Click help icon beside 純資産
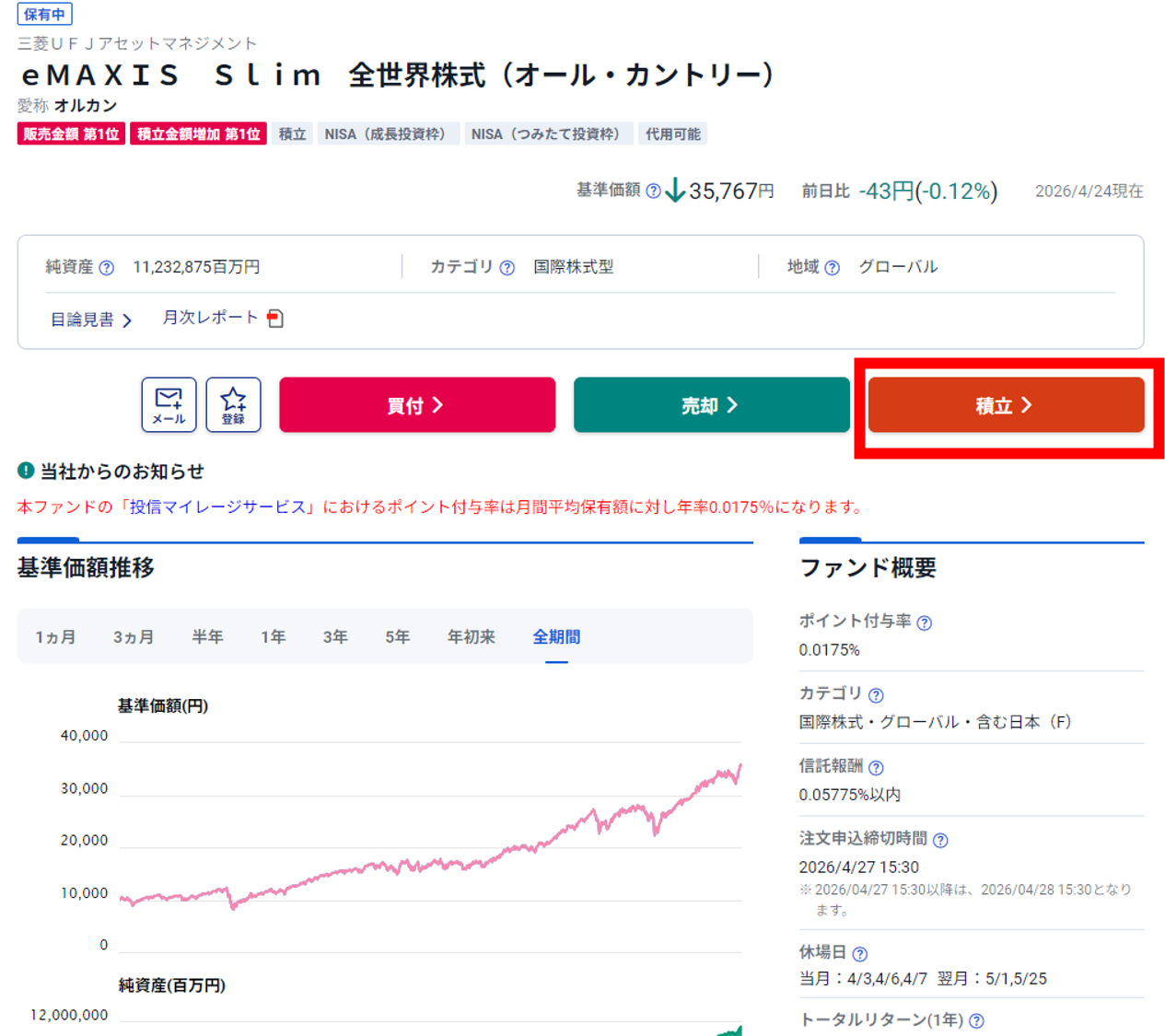The image size is (1165, 1036). [107, 268]
